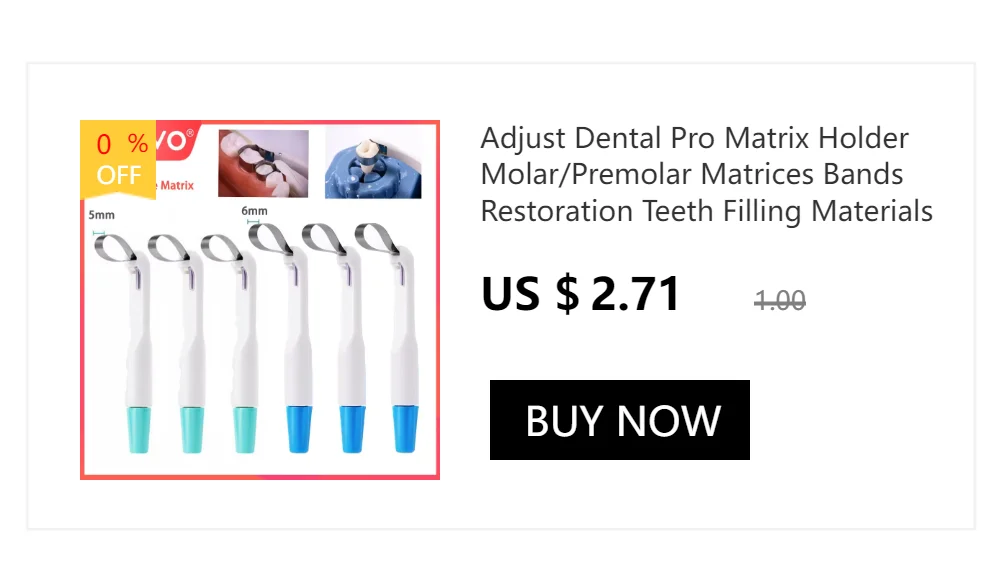Click the blue cap of the rightmost holder

(405, 428)
